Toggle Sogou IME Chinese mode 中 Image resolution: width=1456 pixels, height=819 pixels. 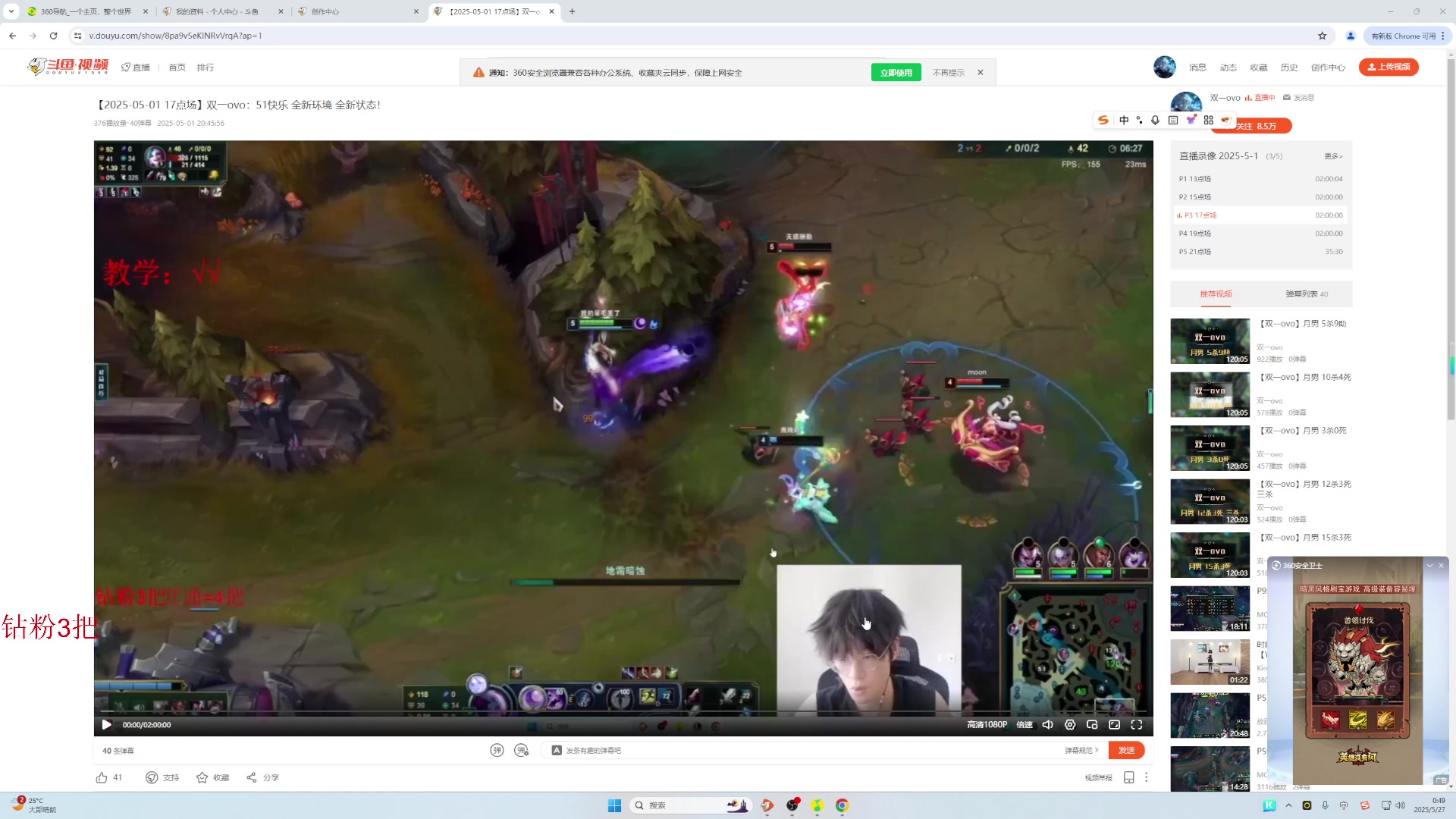click(1124, 120)
